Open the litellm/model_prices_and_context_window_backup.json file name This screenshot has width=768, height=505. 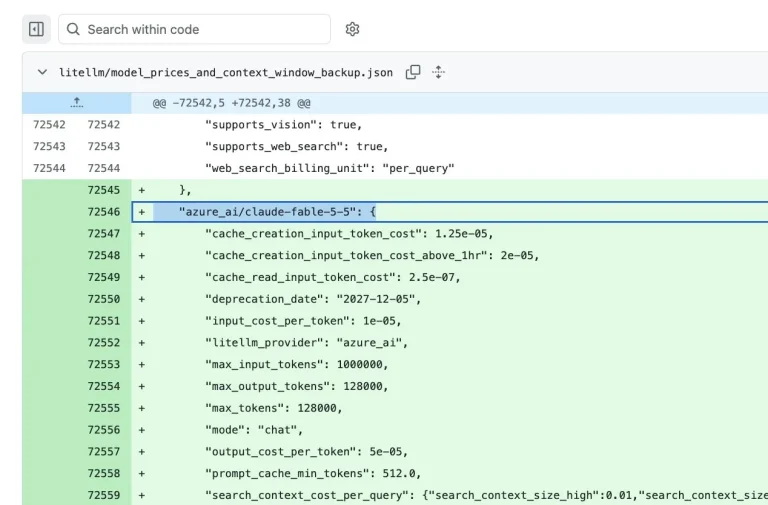[x=226, y=72]
